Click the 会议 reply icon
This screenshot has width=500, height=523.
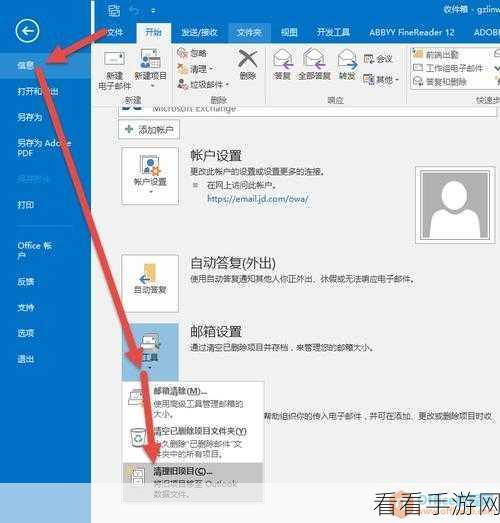pos(369,59)
